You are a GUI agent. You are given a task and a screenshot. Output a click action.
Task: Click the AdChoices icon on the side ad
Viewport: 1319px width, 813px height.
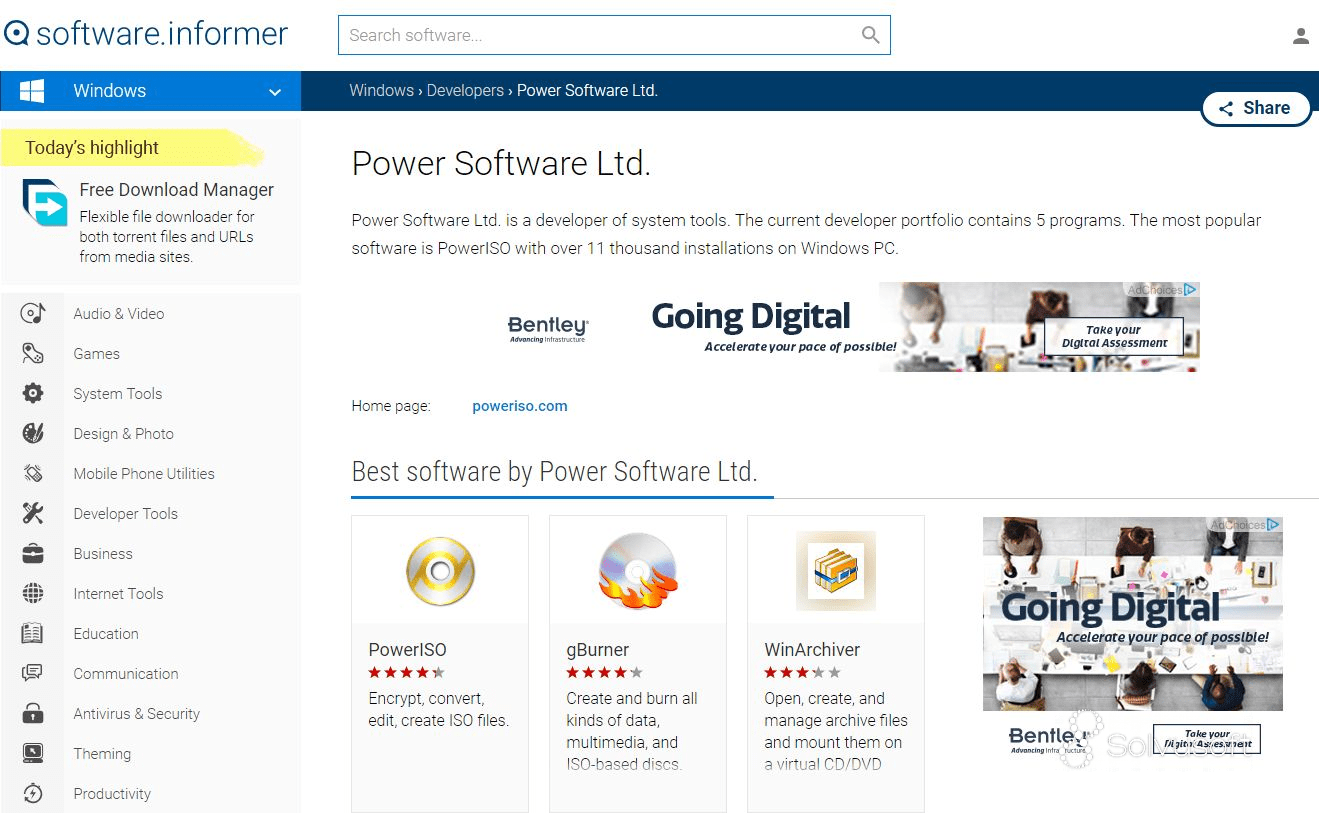pos(1273,525)
